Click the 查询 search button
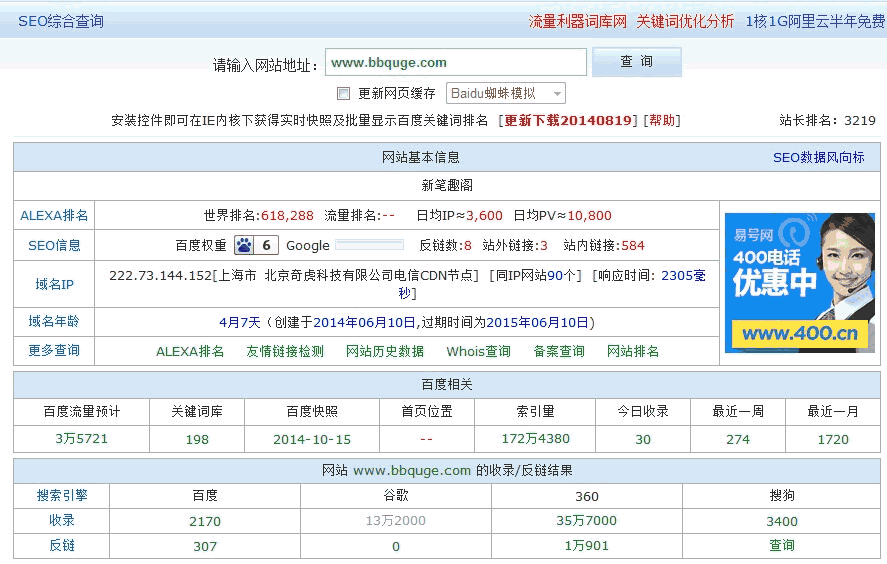The width and height of the screenshot is (887, 564). (x=636, y=62)
